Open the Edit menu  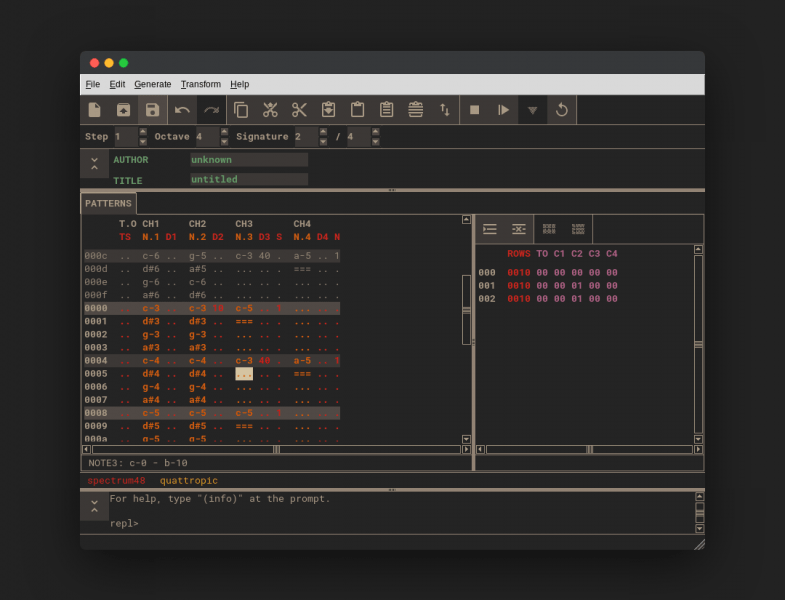117,84
